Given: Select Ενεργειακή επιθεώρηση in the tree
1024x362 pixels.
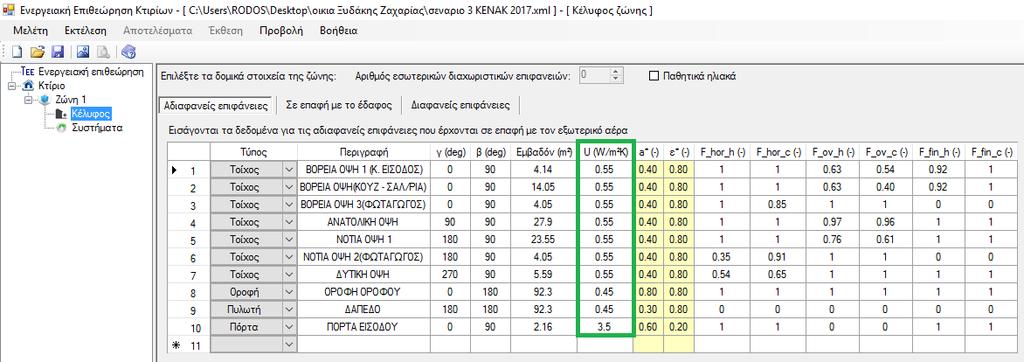Looking at the screenshot, I should (91, 72).
